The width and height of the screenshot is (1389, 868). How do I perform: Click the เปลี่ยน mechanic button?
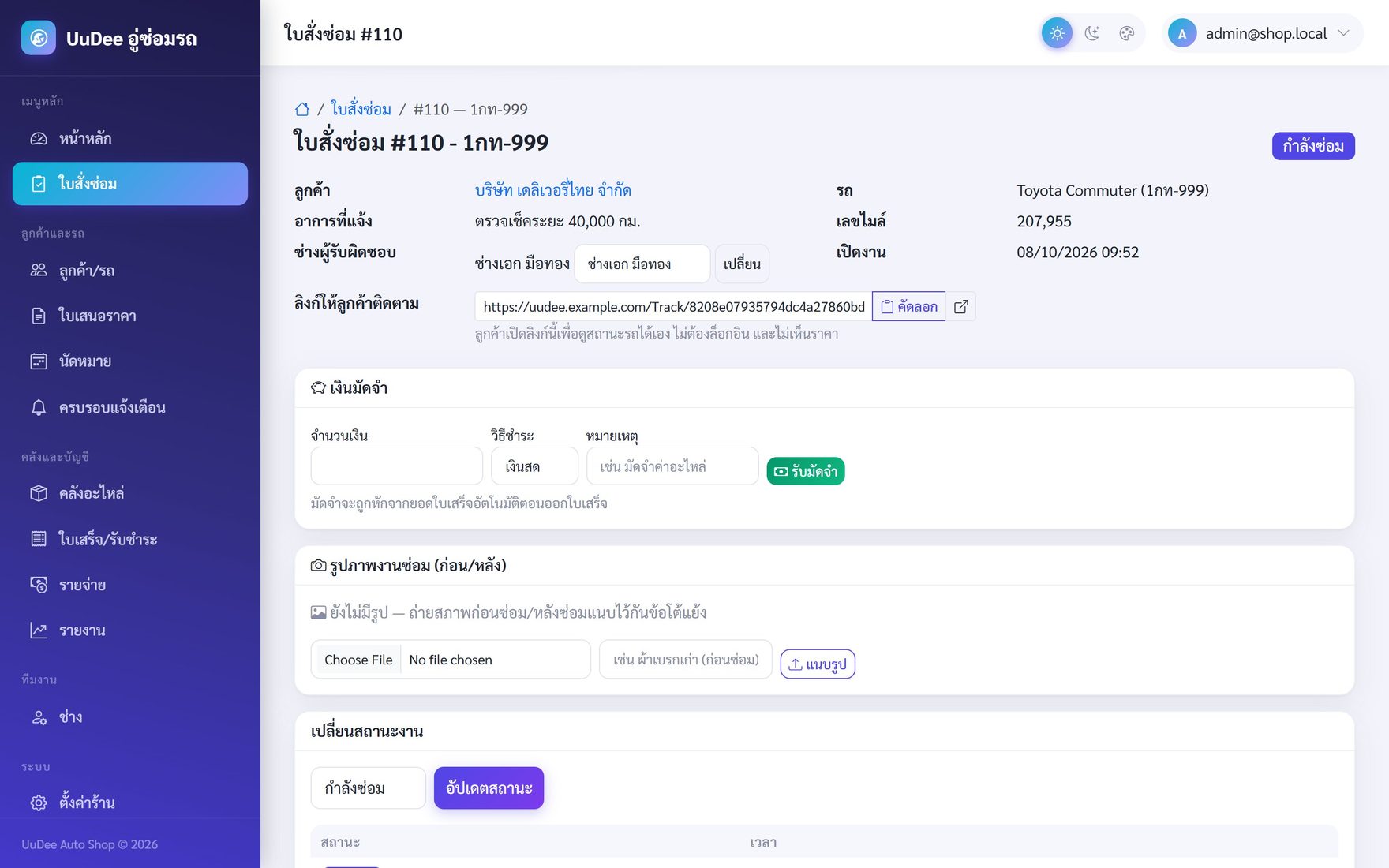[742, 264]
